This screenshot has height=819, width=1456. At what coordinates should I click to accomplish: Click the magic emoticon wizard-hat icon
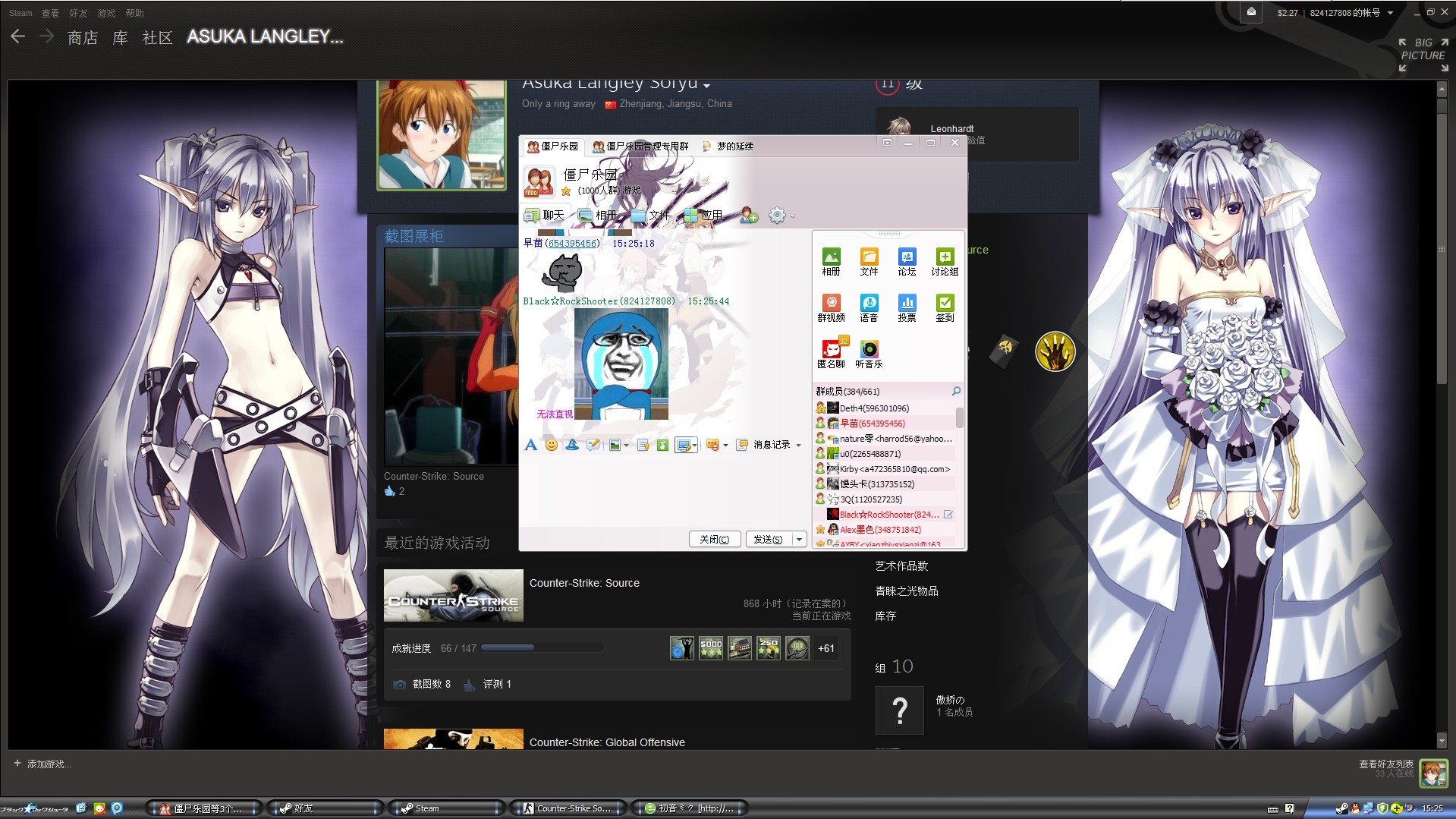point(572,445)
